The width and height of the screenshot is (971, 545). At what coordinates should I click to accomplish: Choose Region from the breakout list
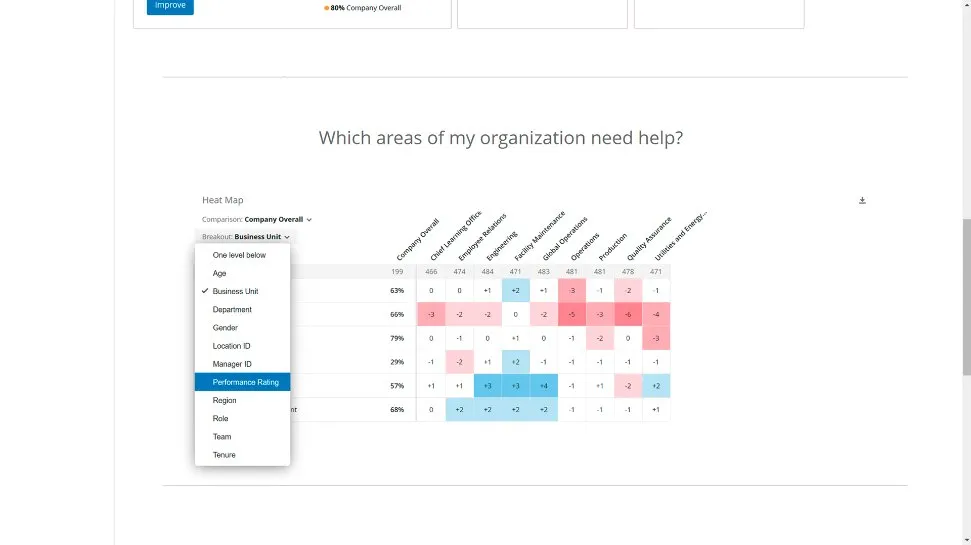(x=224, y=400)
